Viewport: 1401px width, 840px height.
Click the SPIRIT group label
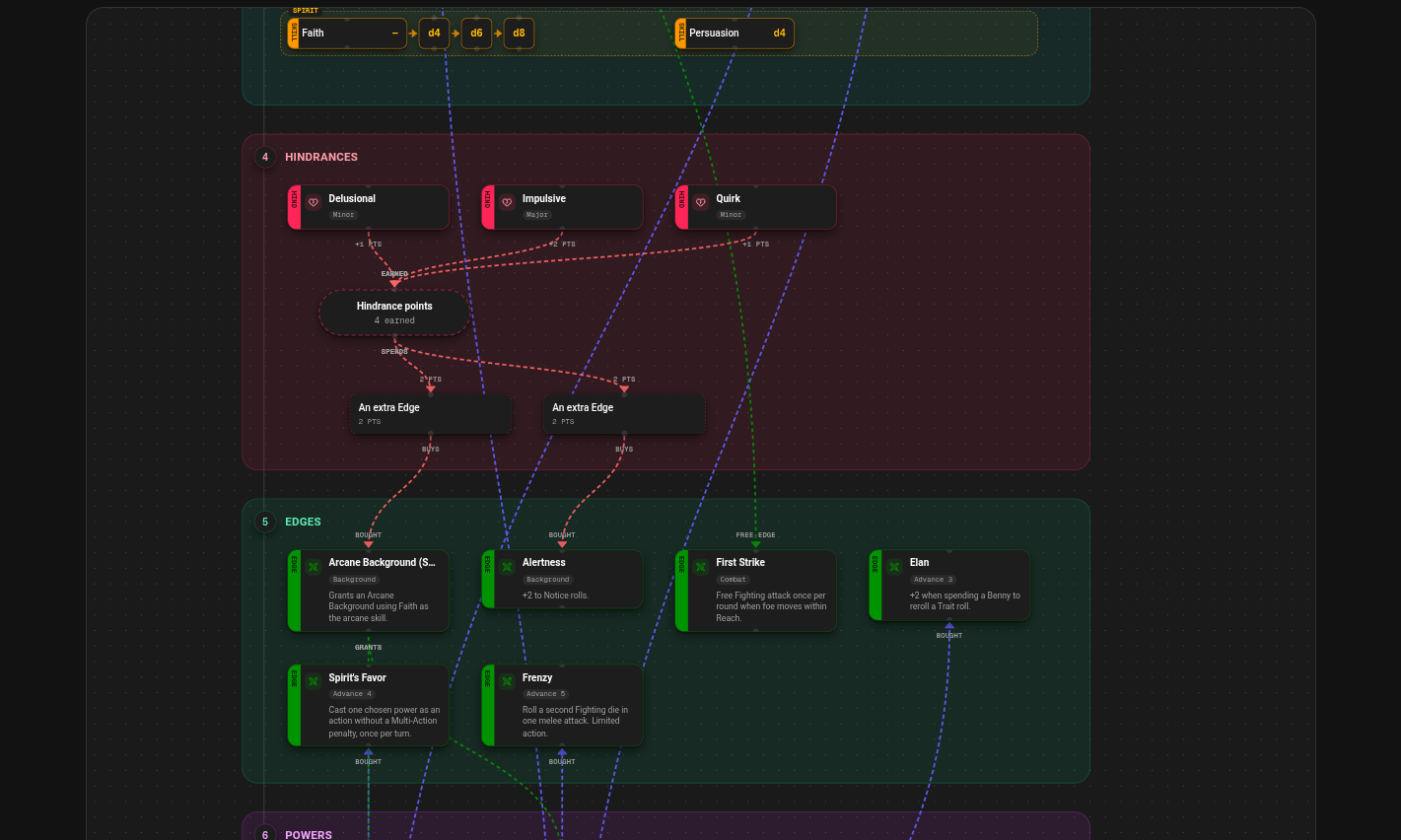(306, 11)
